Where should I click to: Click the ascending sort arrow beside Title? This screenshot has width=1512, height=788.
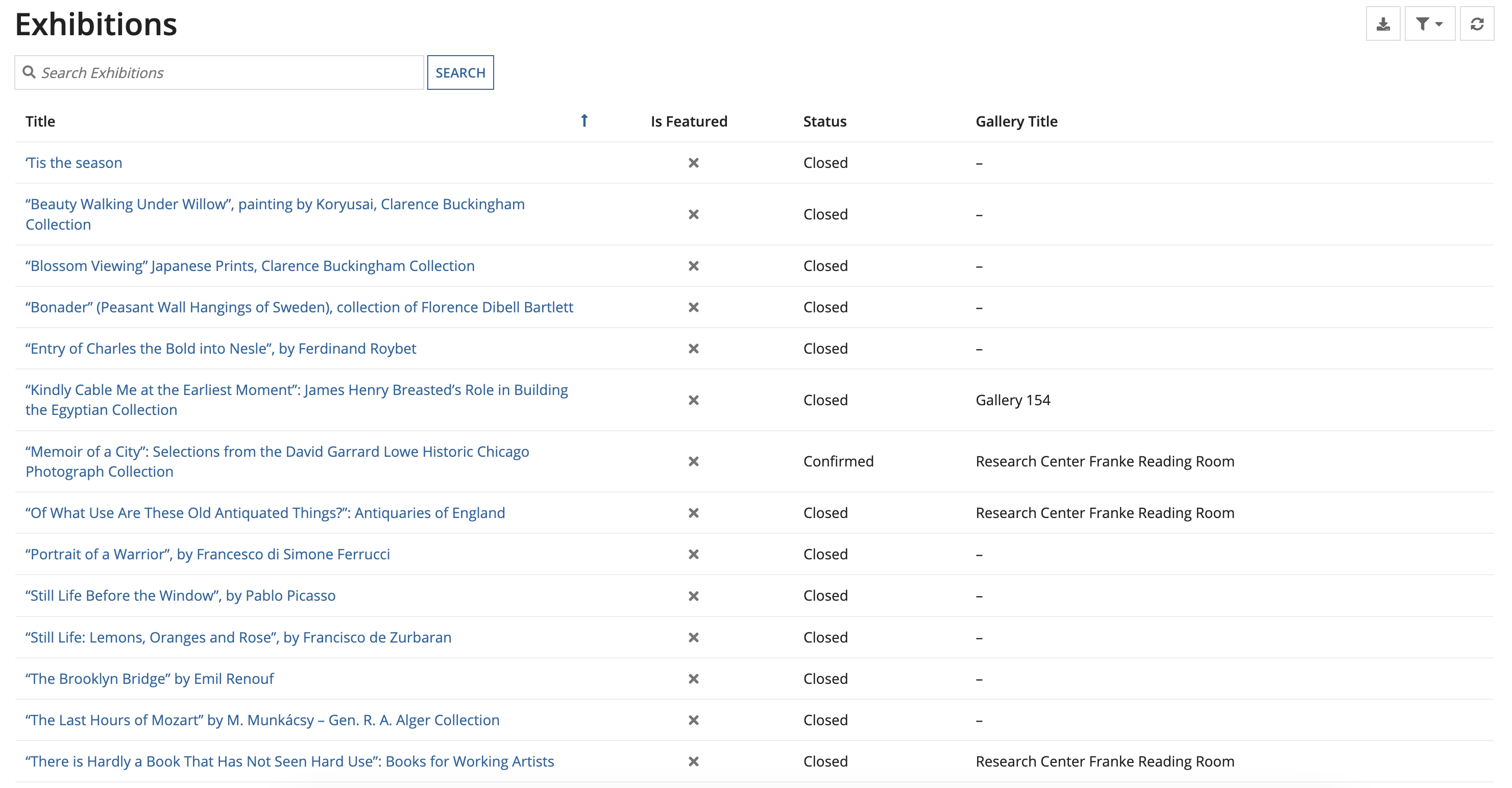(584, 121)
